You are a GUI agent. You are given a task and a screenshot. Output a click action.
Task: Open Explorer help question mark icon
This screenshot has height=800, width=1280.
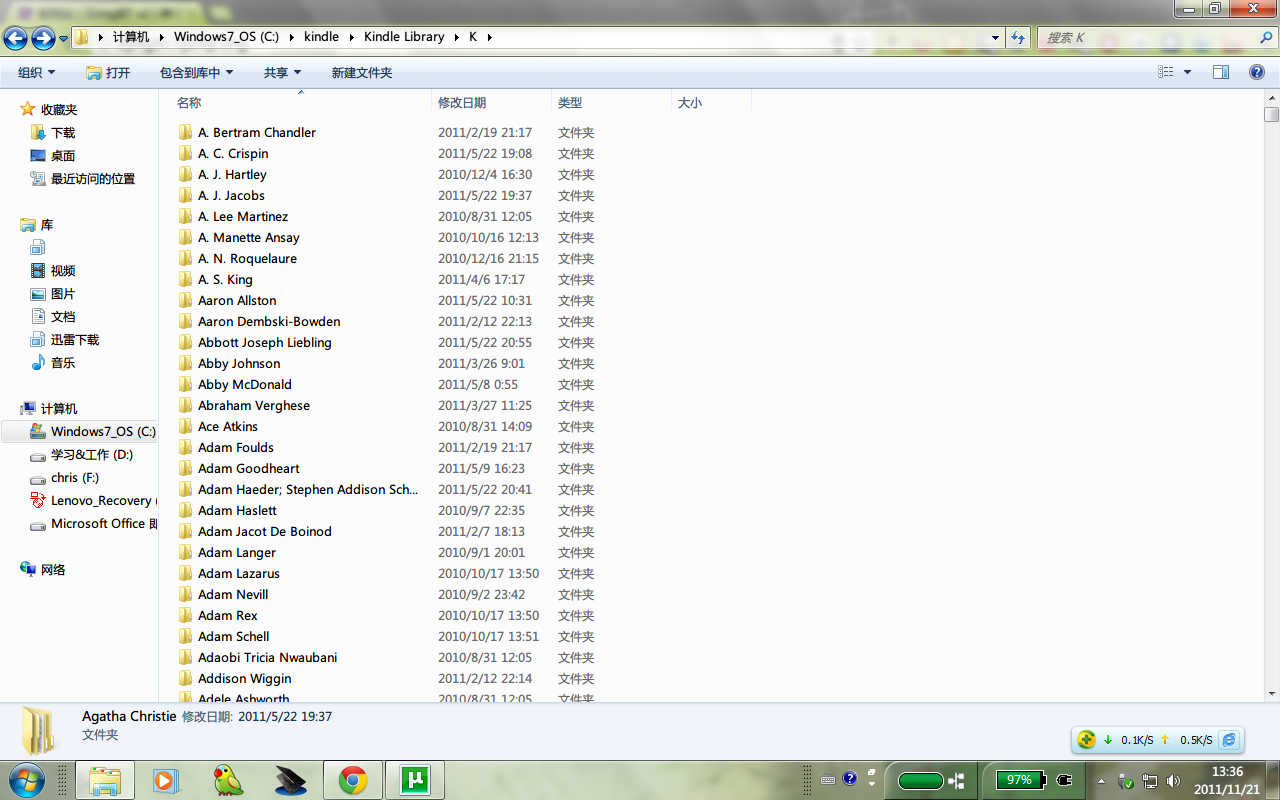coord(1257,72)
